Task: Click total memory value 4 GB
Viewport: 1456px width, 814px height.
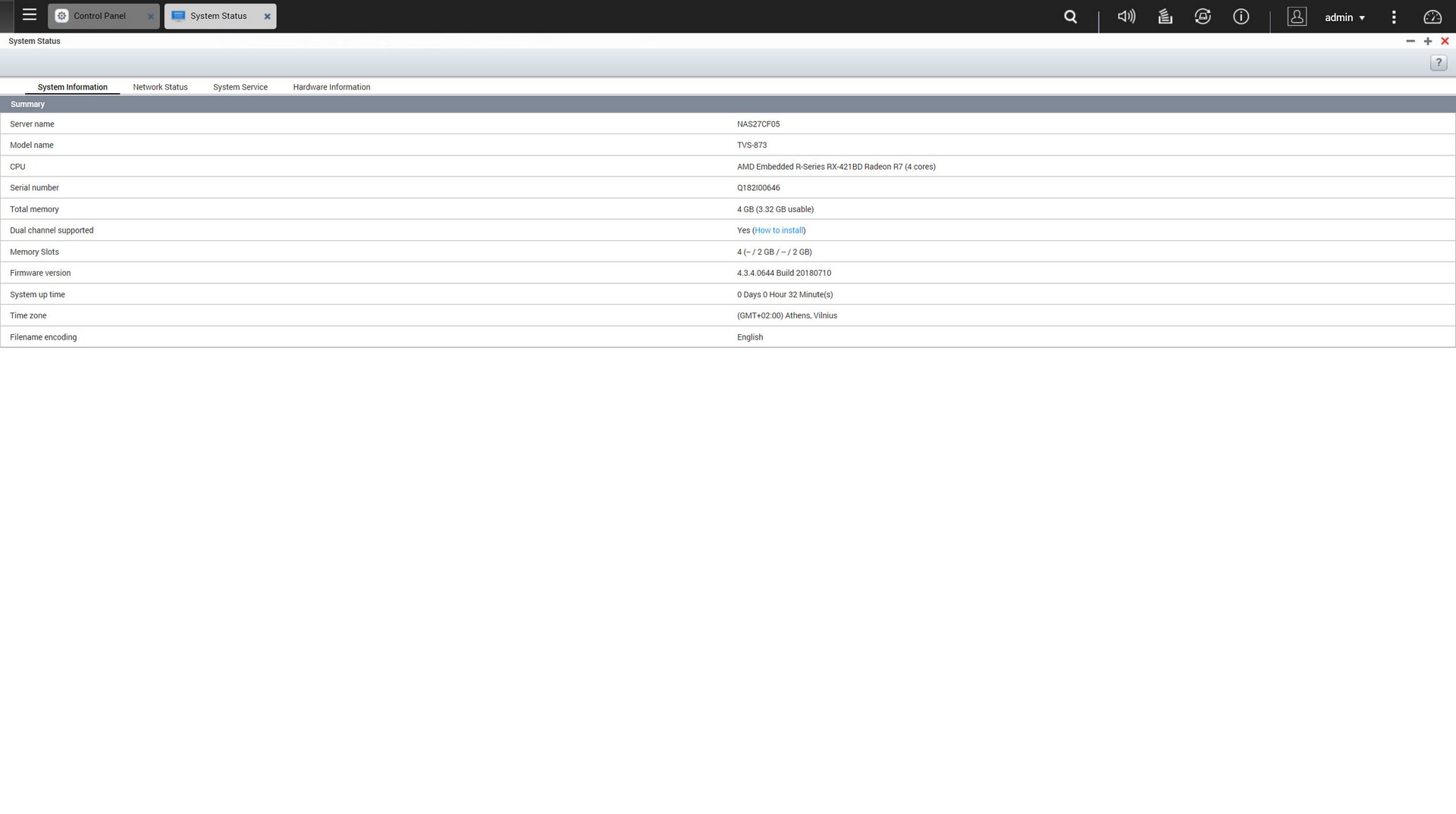Action: click(x=775, y=209)
